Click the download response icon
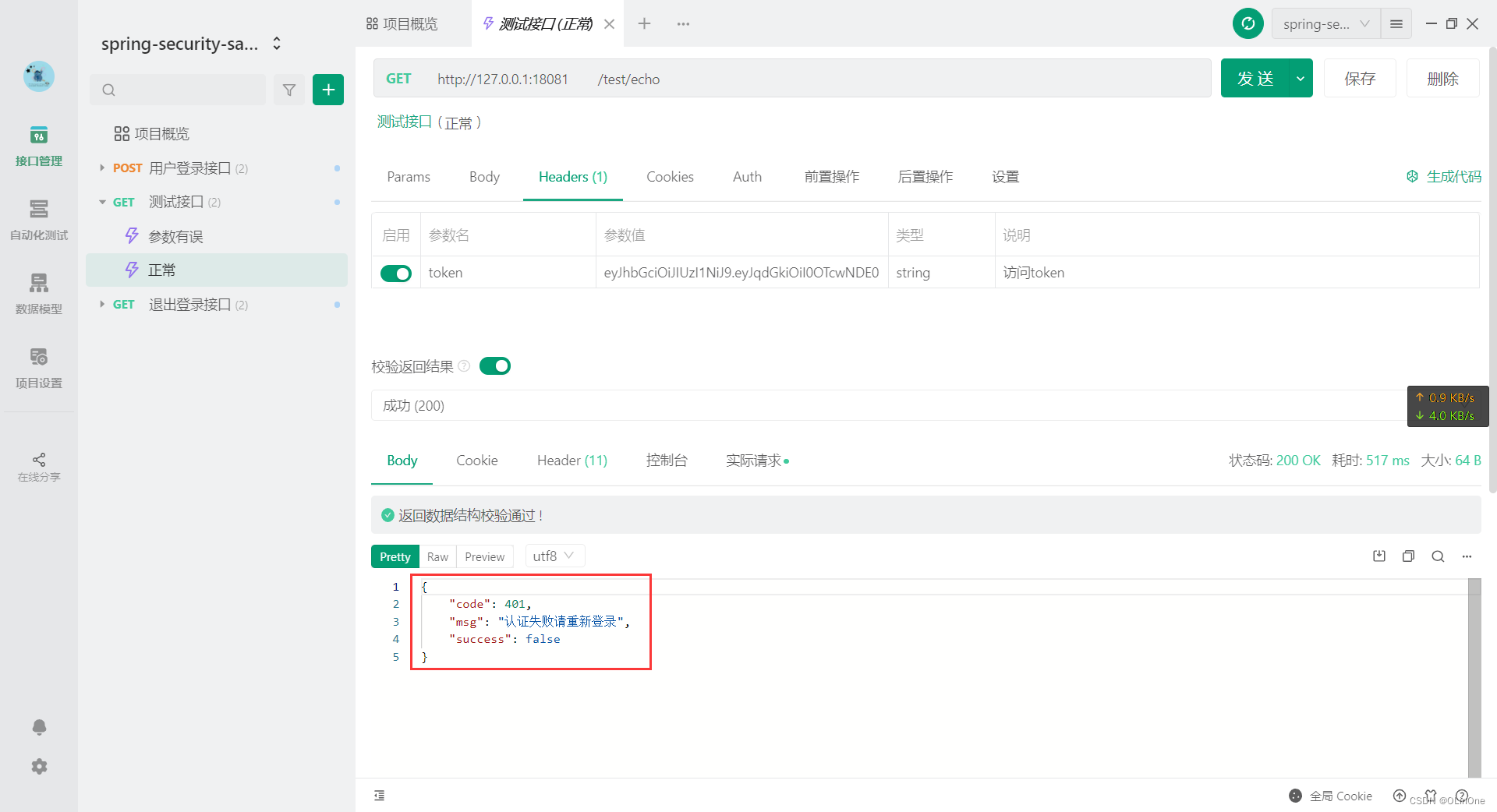Screen dimensions: 1497x812 click(x=1378, y=556)
